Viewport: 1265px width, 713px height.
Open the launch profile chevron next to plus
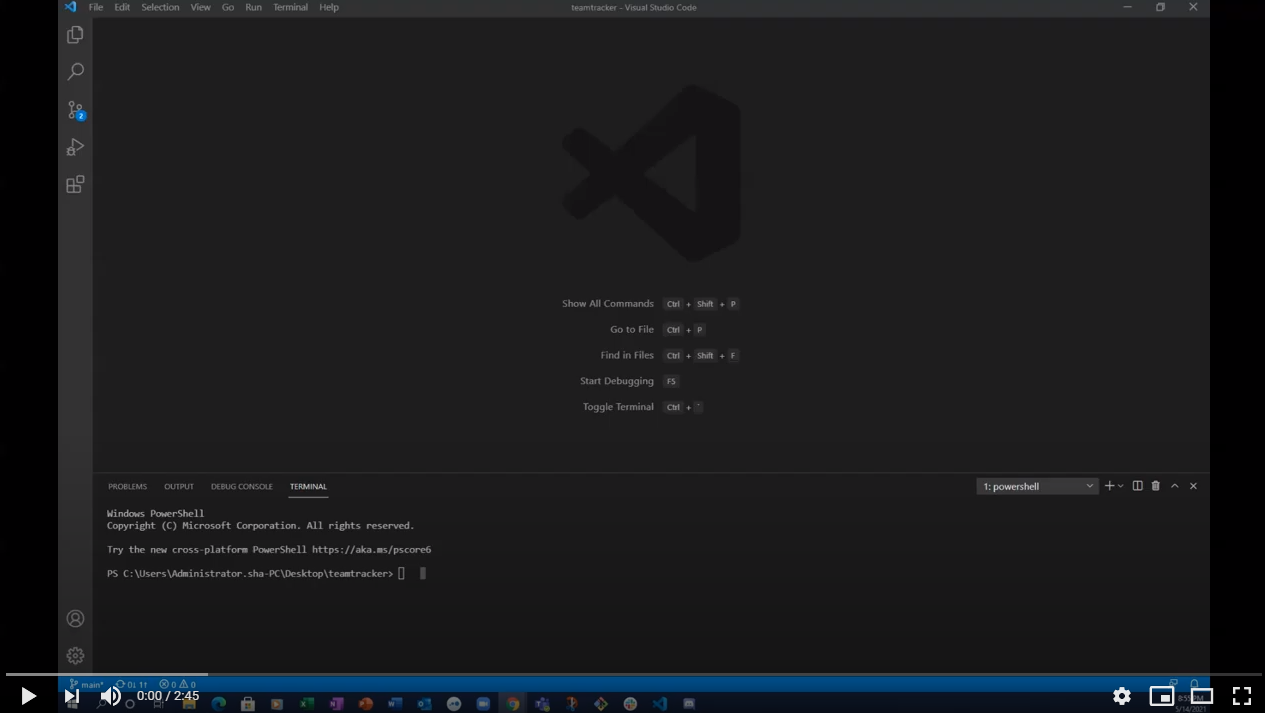1121,486
